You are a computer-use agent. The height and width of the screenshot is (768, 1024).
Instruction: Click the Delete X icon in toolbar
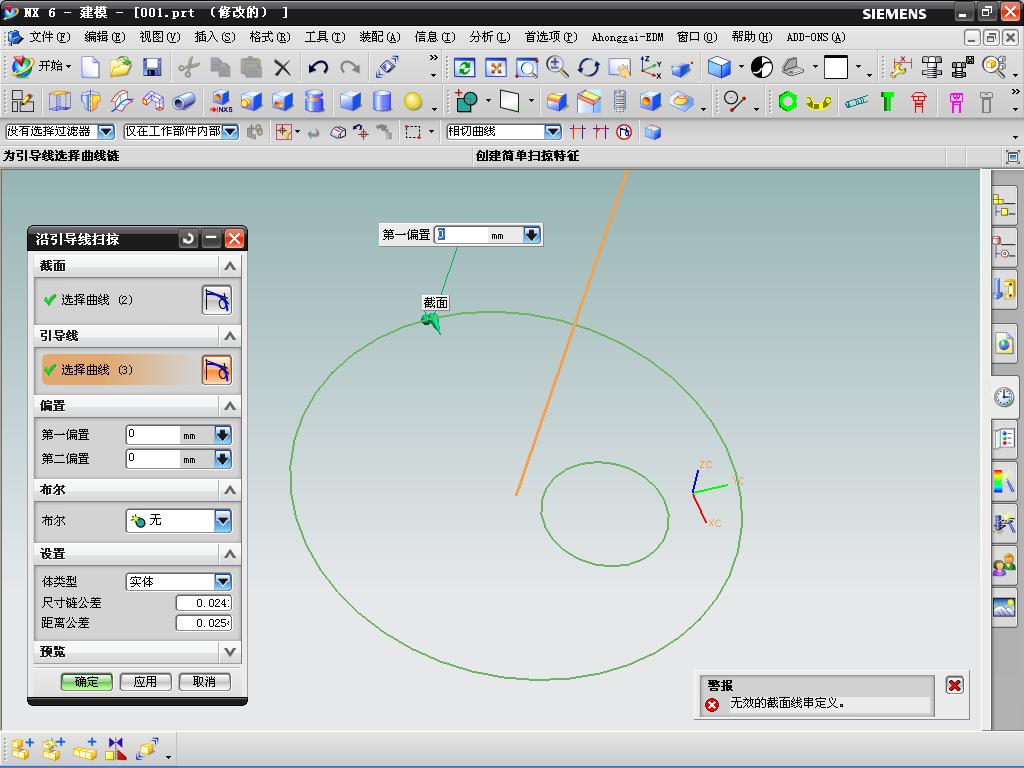283,67
